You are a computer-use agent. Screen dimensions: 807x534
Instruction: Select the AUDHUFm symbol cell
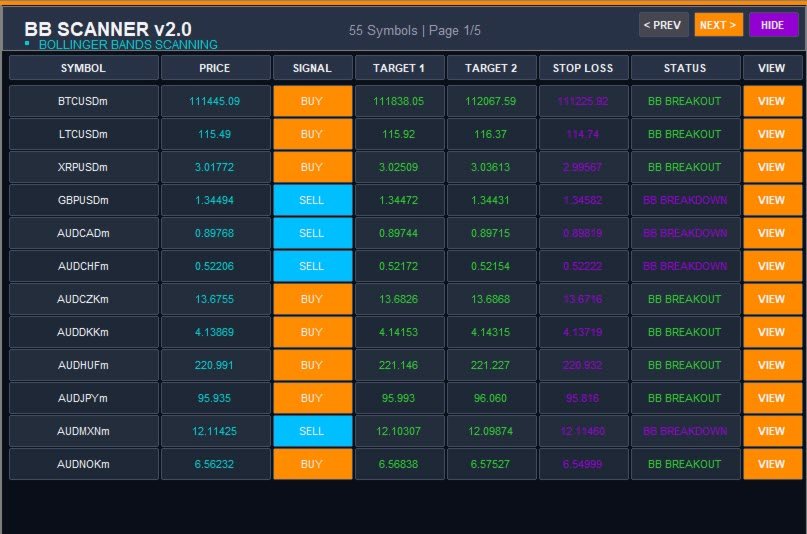pos(83,364)
